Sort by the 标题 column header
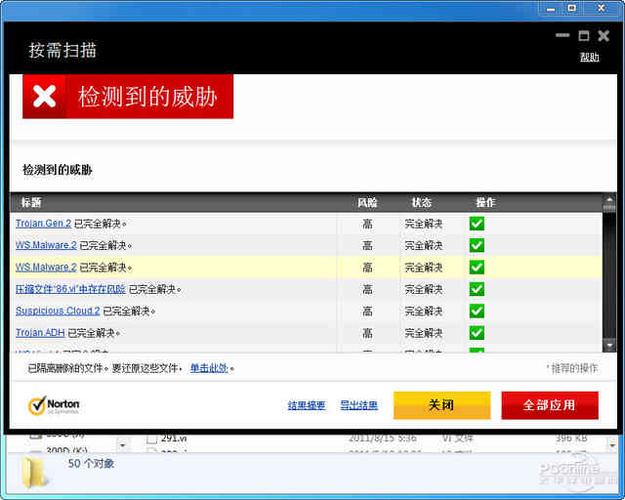This screenshot has width=625, height=500. (31, 203)
